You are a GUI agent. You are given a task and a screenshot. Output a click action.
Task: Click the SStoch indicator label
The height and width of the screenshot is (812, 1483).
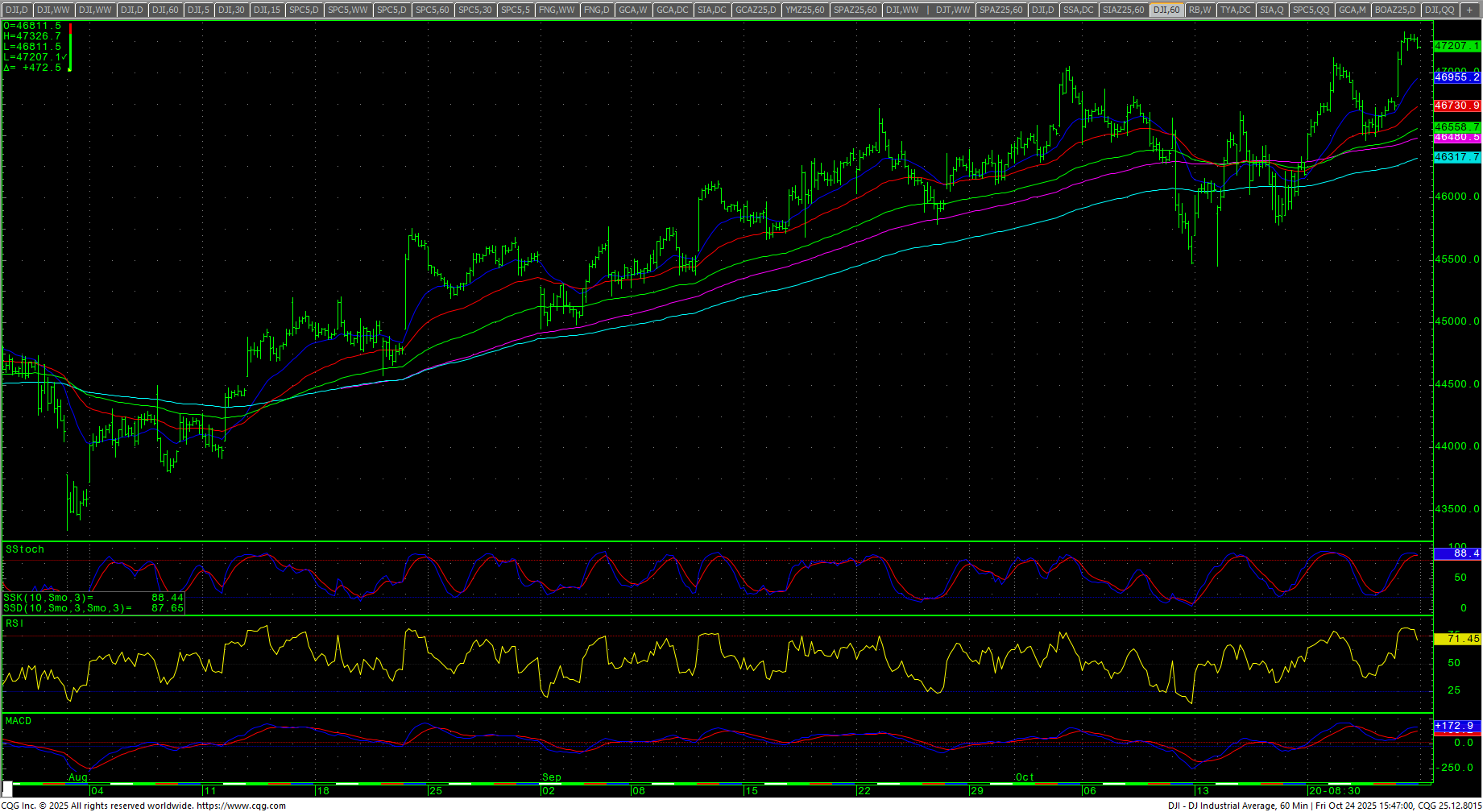point(25,549)
